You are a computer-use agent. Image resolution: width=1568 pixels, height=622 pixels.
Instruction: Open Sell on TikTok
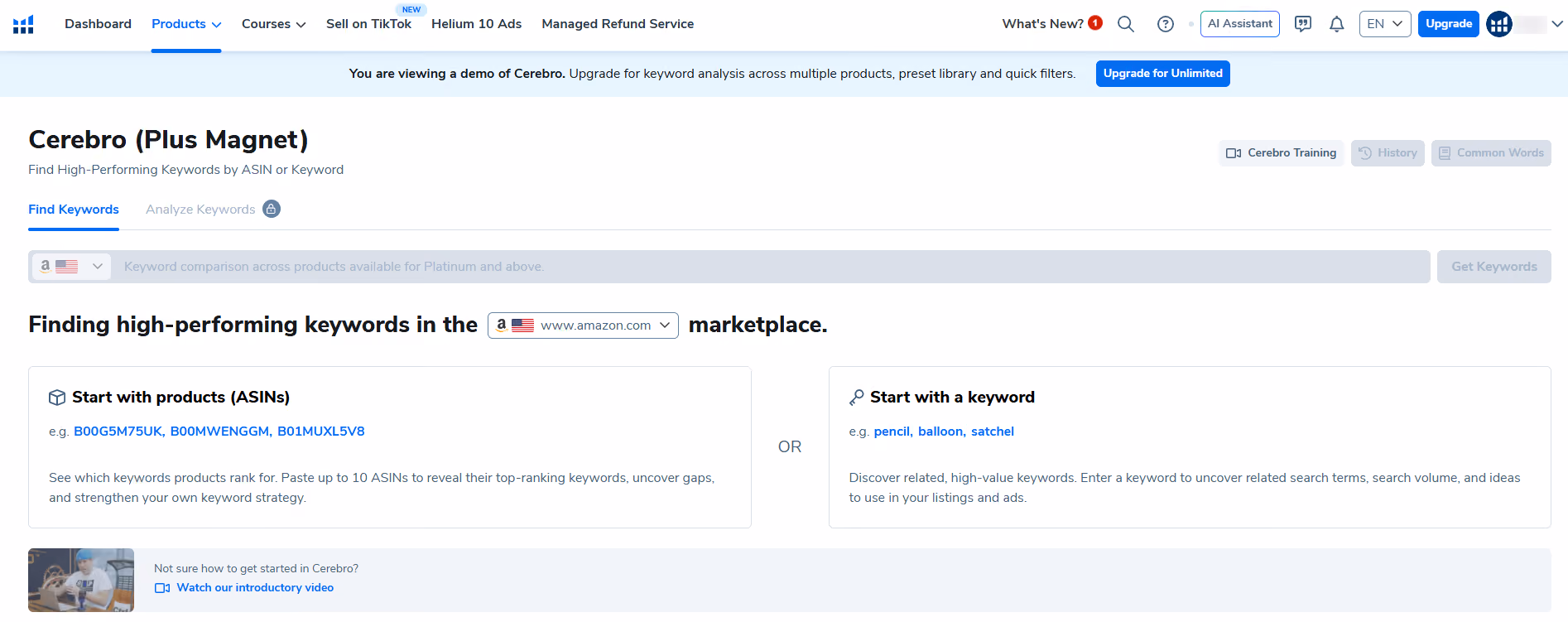click(368, 24)
